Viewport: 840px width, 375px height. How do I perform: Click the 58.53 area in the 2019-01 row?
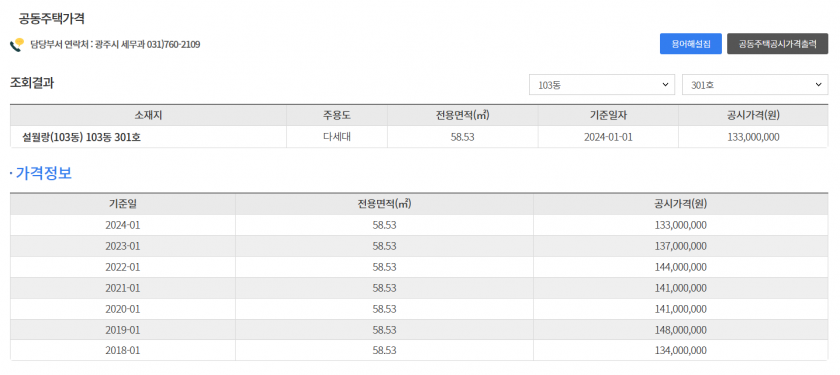(384, 329)
